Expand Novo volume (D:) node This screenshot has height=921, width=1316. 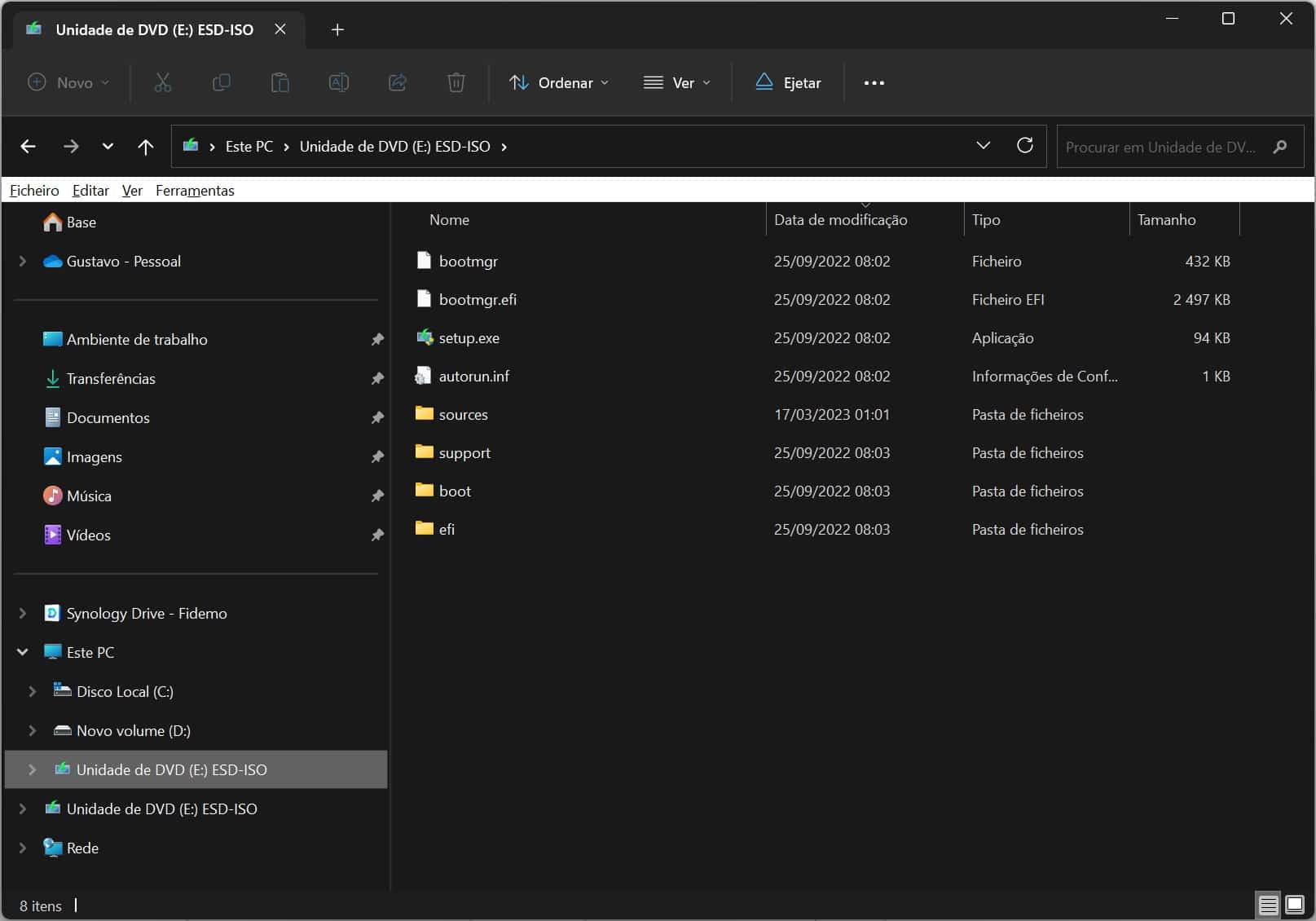(33, 730)
